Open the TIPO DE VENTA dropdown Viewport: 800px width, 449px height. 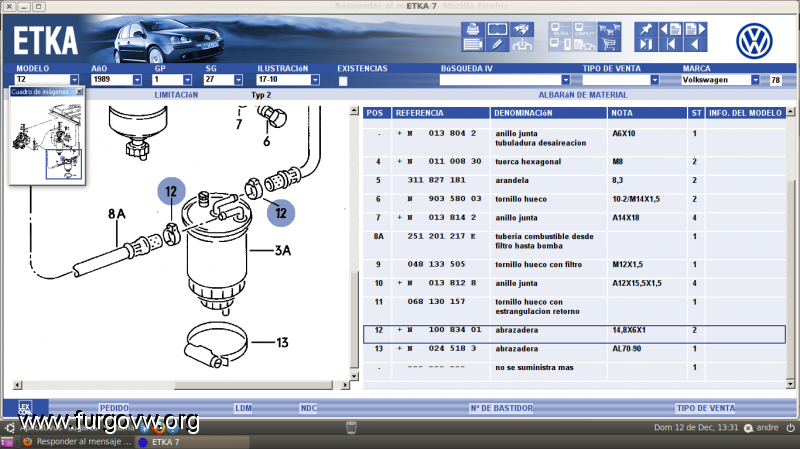pos(655,80)
